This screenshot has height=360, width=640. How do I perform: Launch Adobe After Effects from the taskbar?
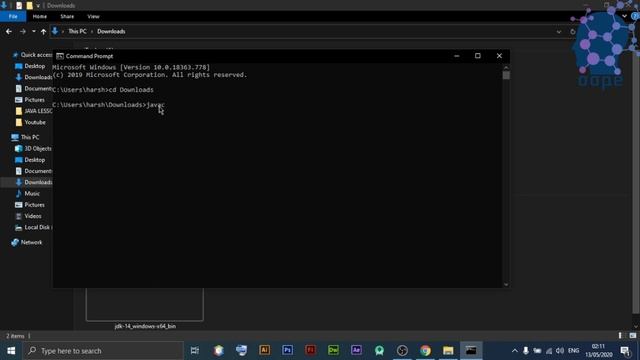[356, 351]
